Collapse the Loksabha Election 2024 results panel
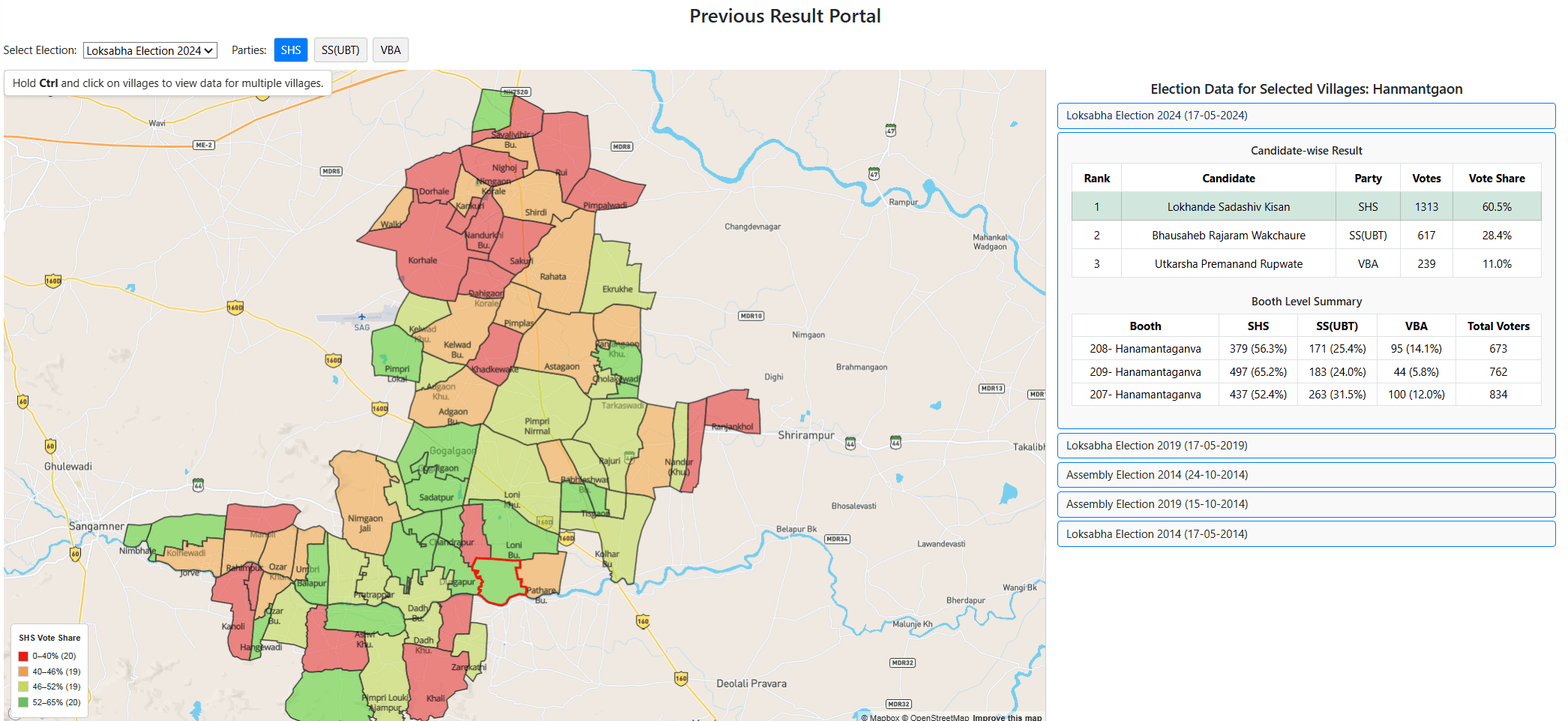 tap(1306, 116)
